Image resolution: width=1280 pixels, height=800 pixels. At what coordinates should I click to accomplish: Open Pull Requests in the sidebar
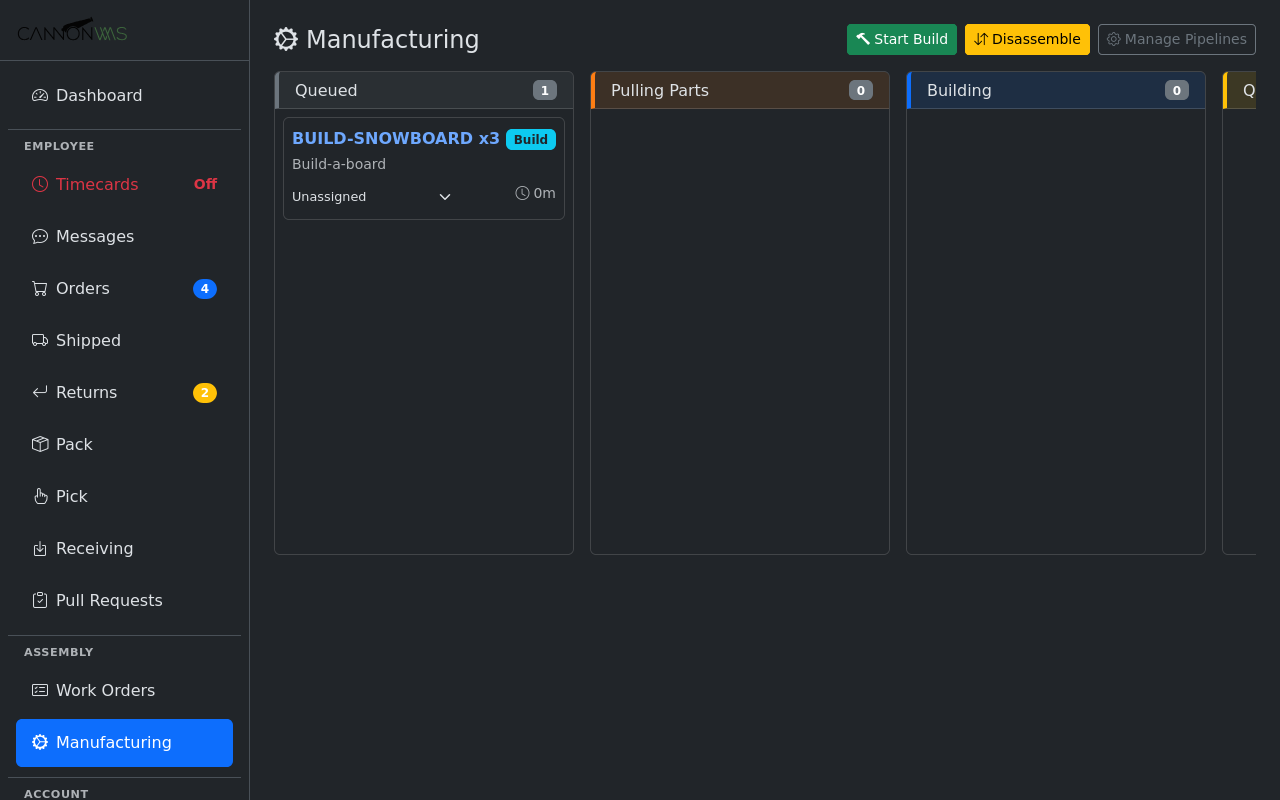click(109, 601)
